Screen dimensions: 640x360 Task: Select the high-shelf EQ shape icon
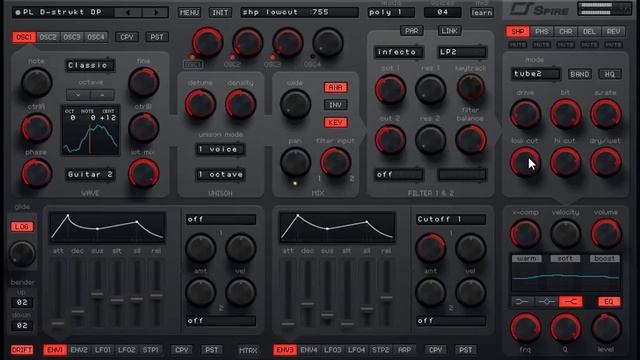(x=570, y=302)
